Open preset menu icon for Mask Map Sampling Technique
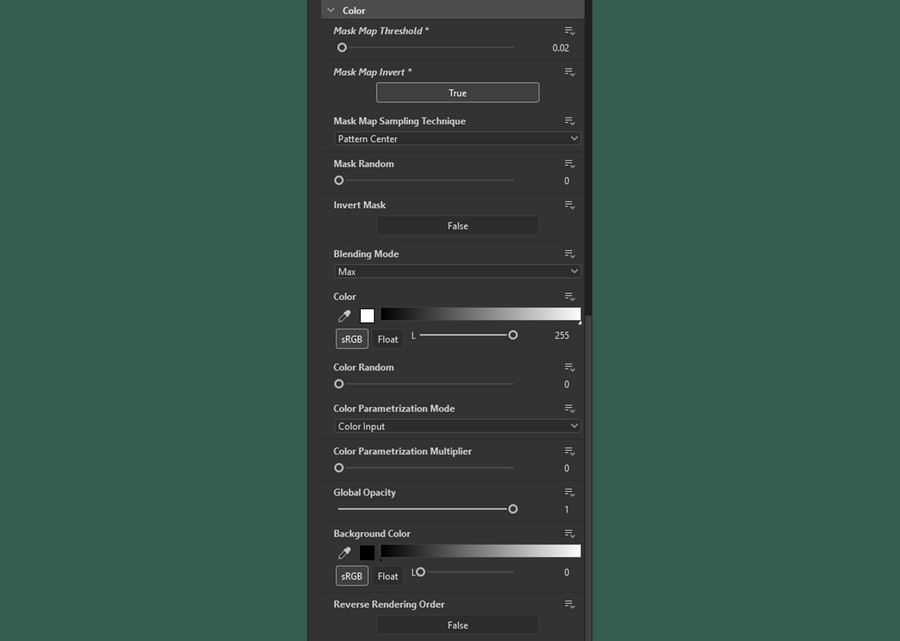Viewport: 900px width, 641px height. click(569, 121)
